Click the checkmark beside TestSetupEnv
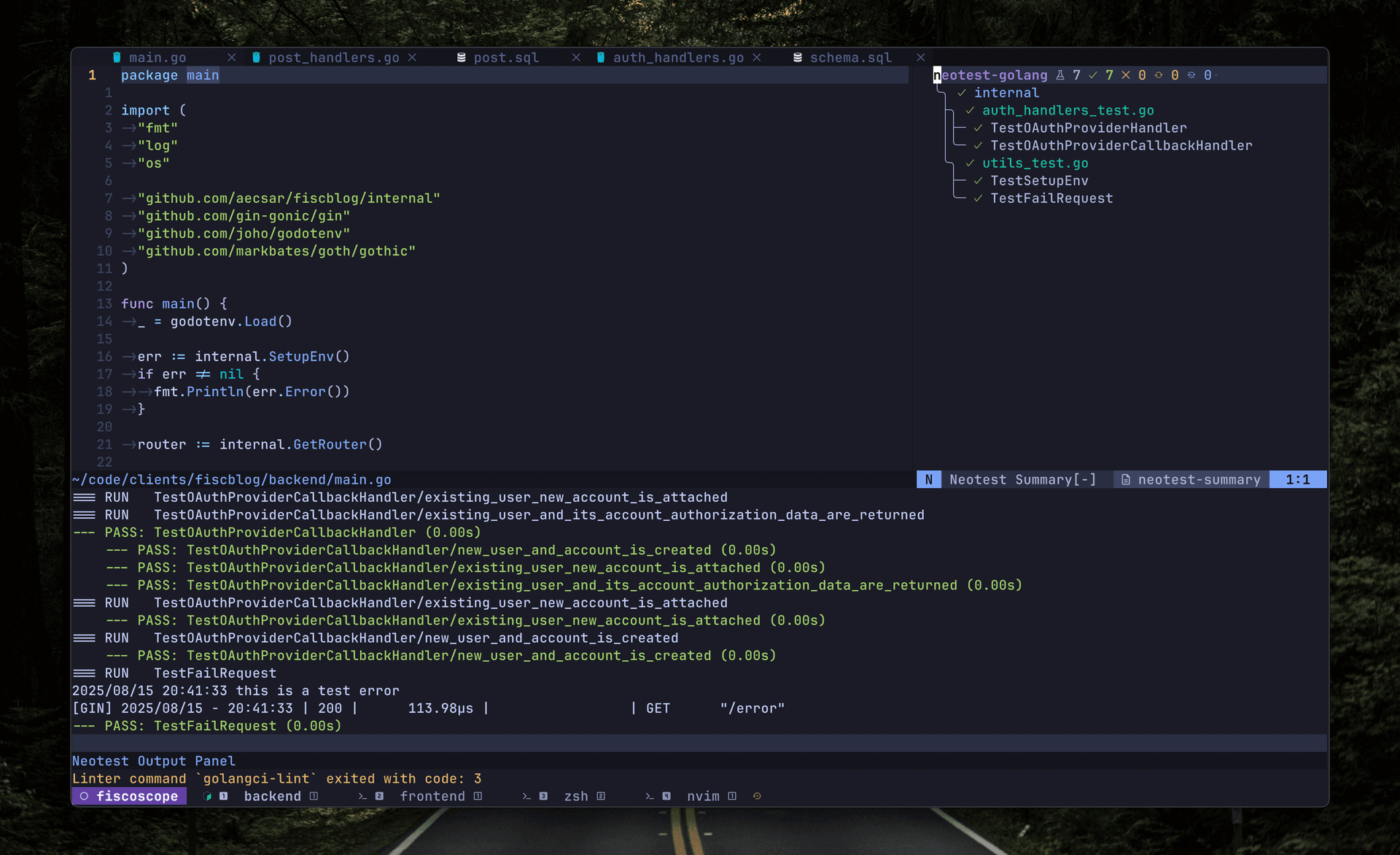Viewport: 1400px width, 855px height. 978,180
